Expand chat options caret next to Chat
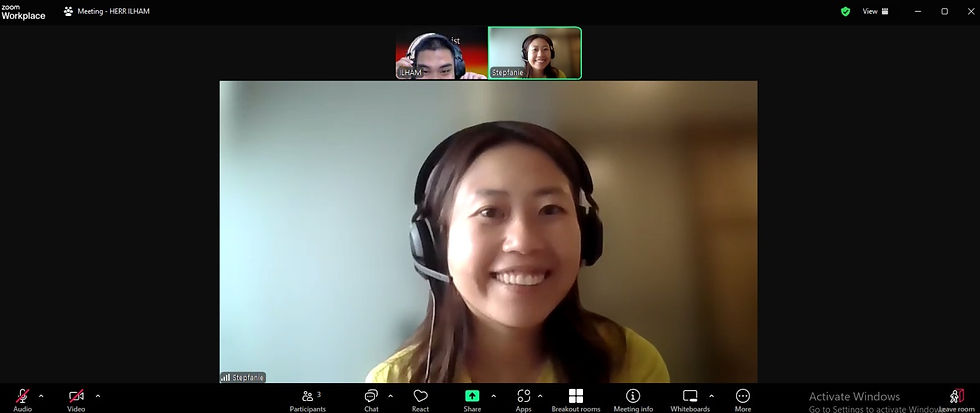Viewport: 980px width, 413px height. (391, 396)
